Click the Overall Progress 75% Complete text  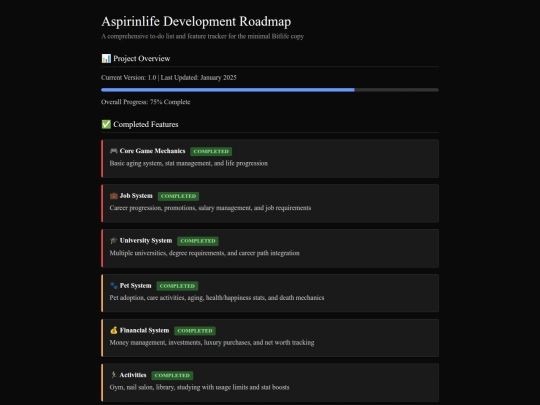(x=146, y=102)
